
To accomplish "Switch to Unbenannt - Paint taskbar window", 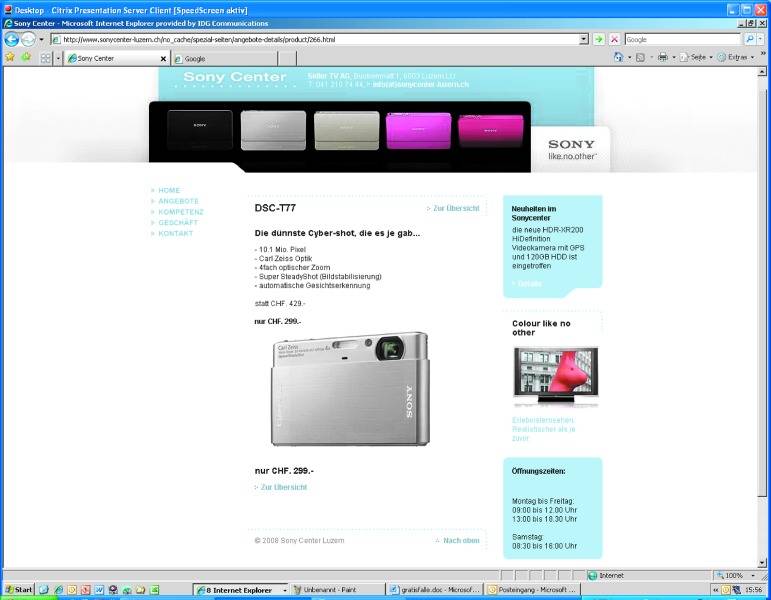I will (x=338, y=590).
